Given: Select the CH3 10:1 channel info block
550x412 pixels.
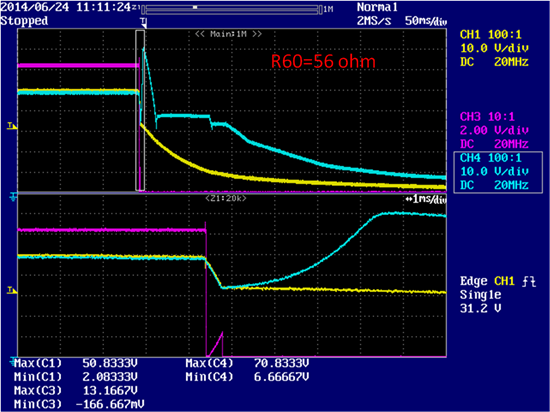Looking at the screenshot, I should click(494, 130).
